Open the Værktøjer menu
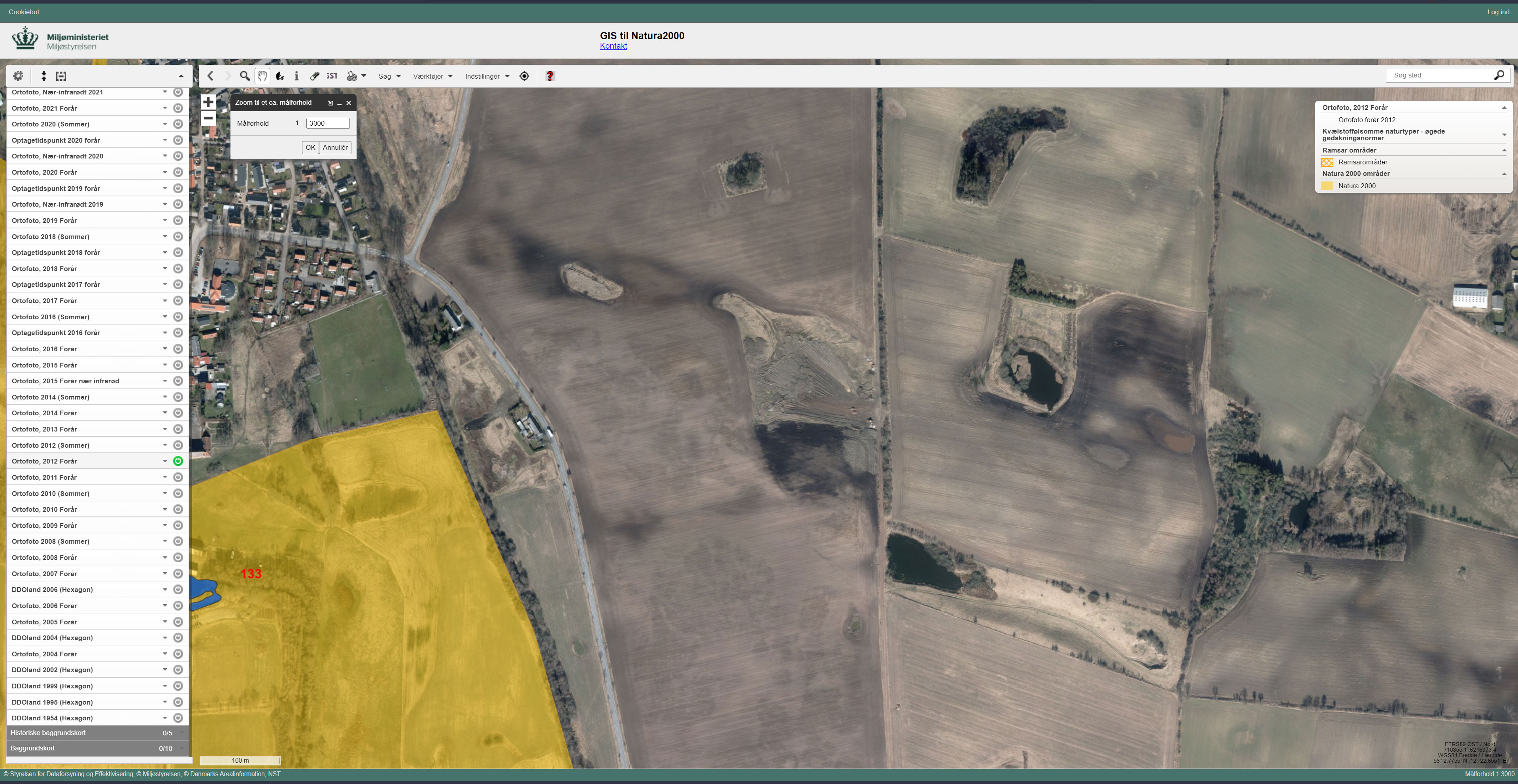Image resolution: width=1518 pixels, height=784 pixels. tap(432, 76)
